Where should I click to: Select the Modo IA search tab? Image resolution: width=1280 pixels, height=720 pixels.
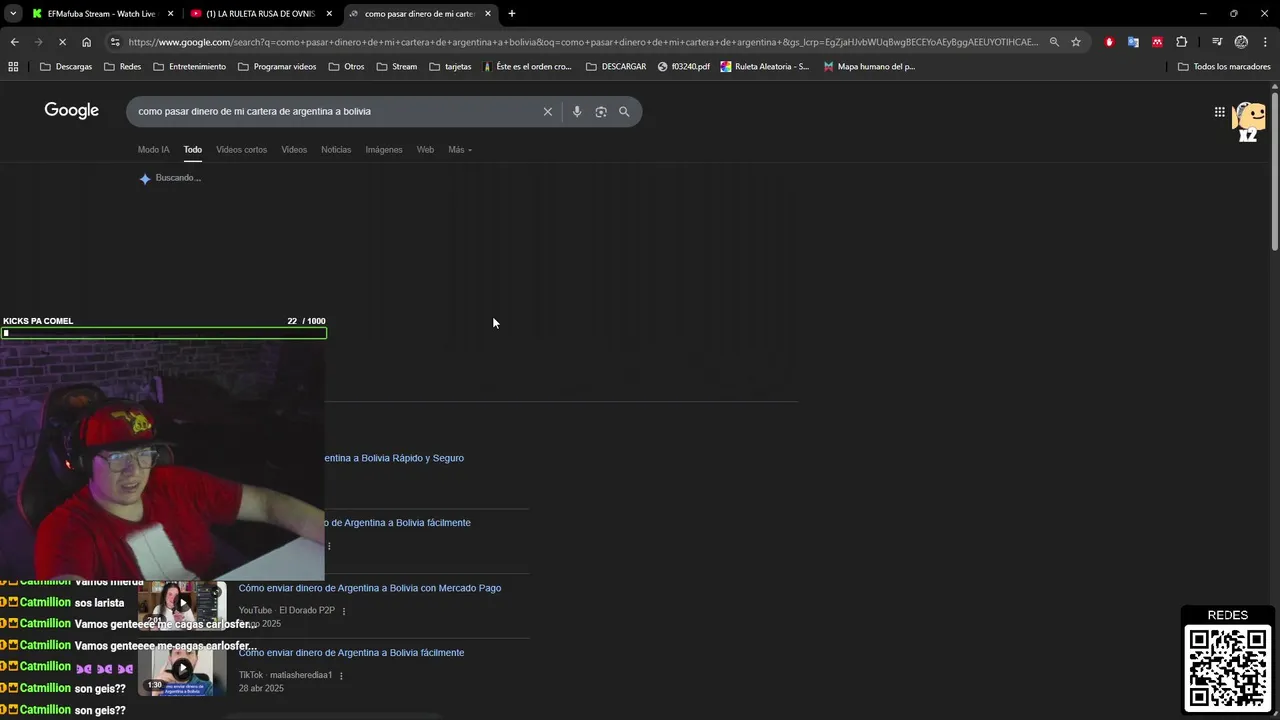153,150
